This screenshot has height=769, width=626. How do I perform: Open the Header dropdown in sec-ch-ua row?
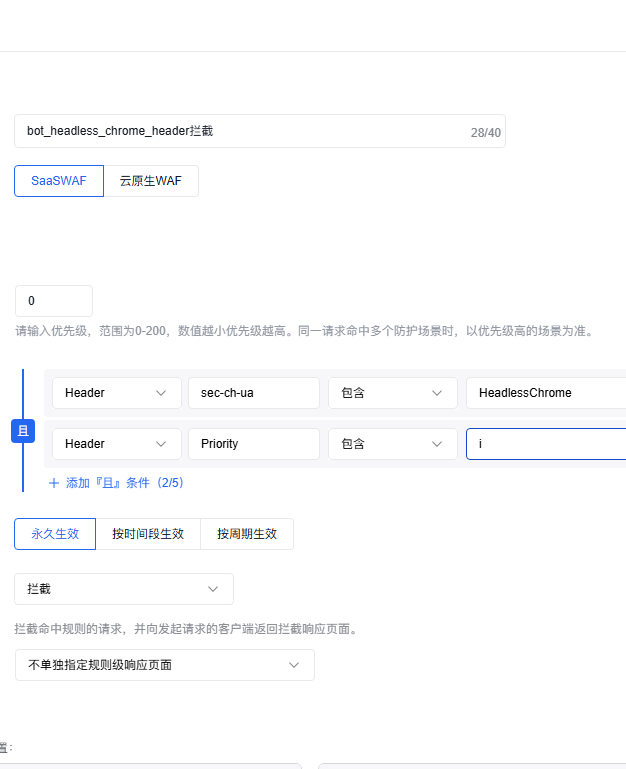click(117, 393)
